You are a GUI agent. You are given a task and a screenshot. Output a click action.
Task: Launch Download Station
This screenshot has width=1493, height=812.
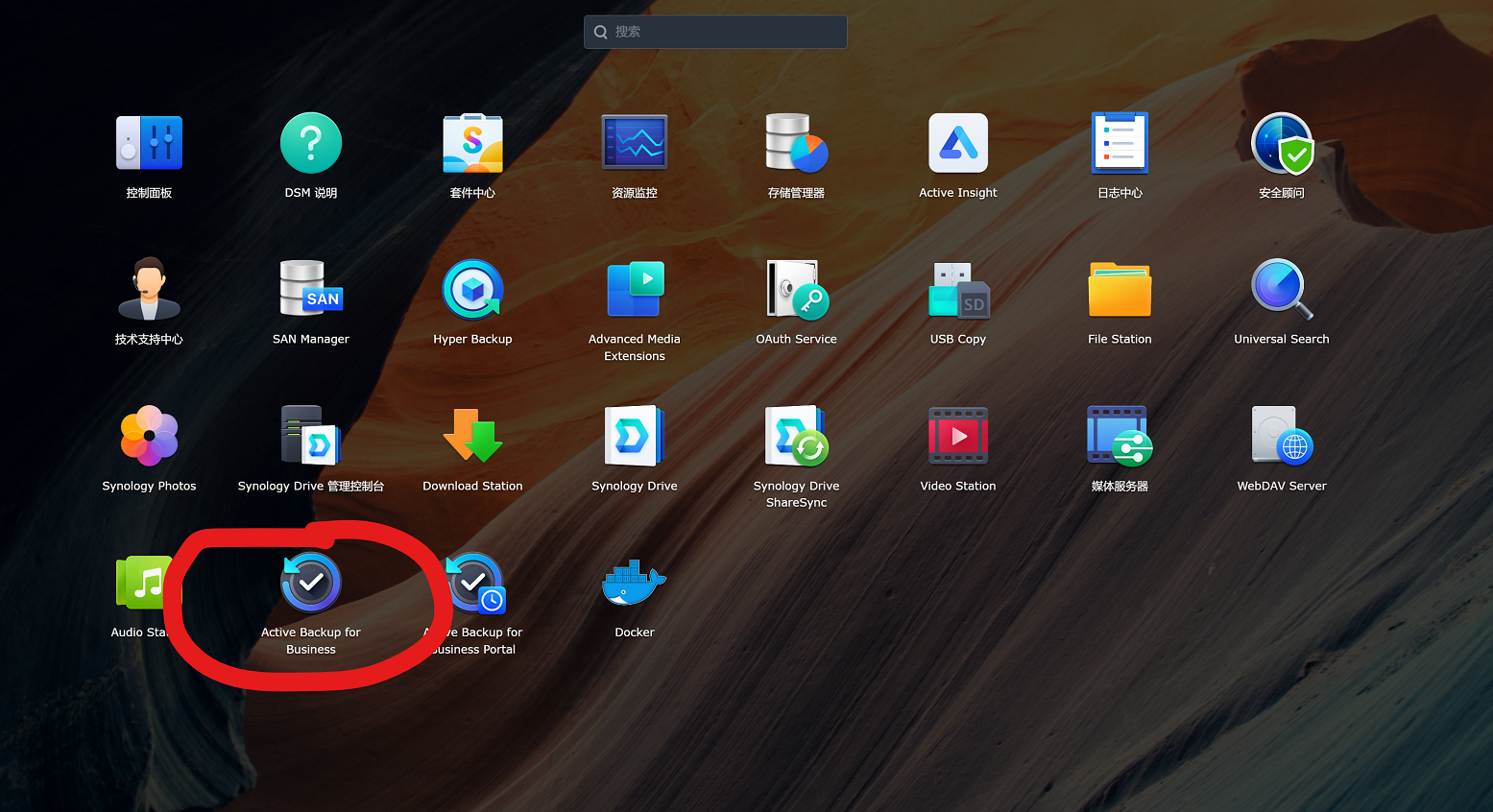[472, 436]
